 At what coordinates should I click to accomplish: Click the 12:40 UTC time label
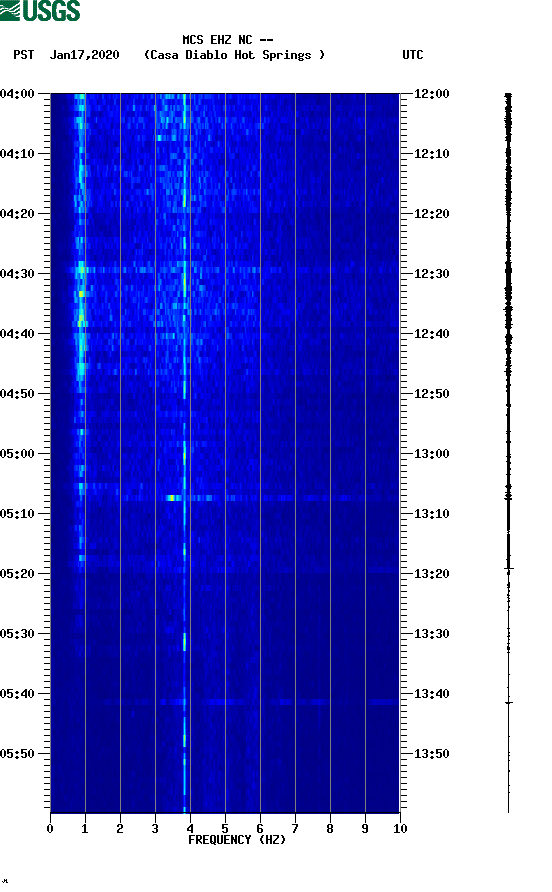click(432, 333)
